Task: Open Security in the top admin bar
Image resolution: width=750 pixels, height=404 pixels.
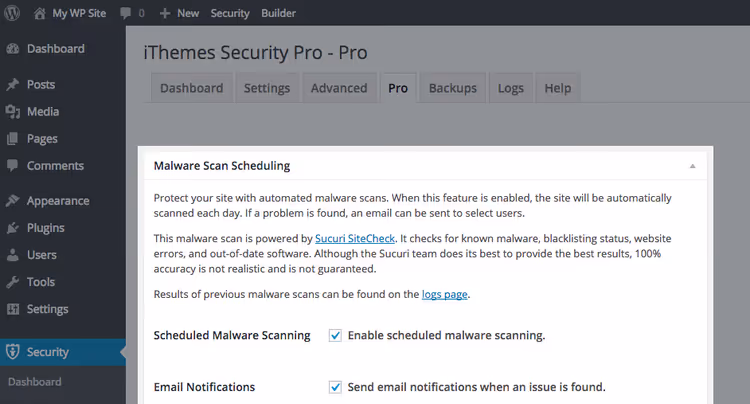Action: pos(230,13)
